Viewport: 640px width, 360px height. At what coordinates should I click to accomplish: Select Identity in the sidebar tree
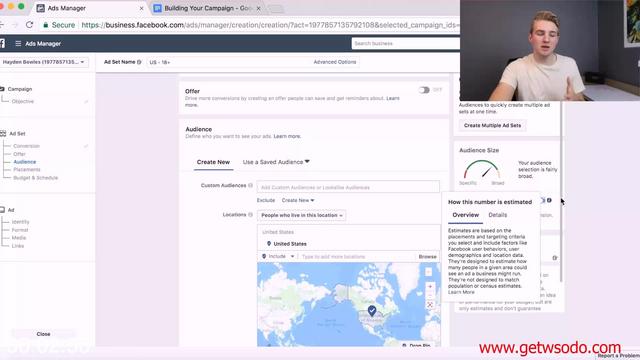(x=20, y=222)
